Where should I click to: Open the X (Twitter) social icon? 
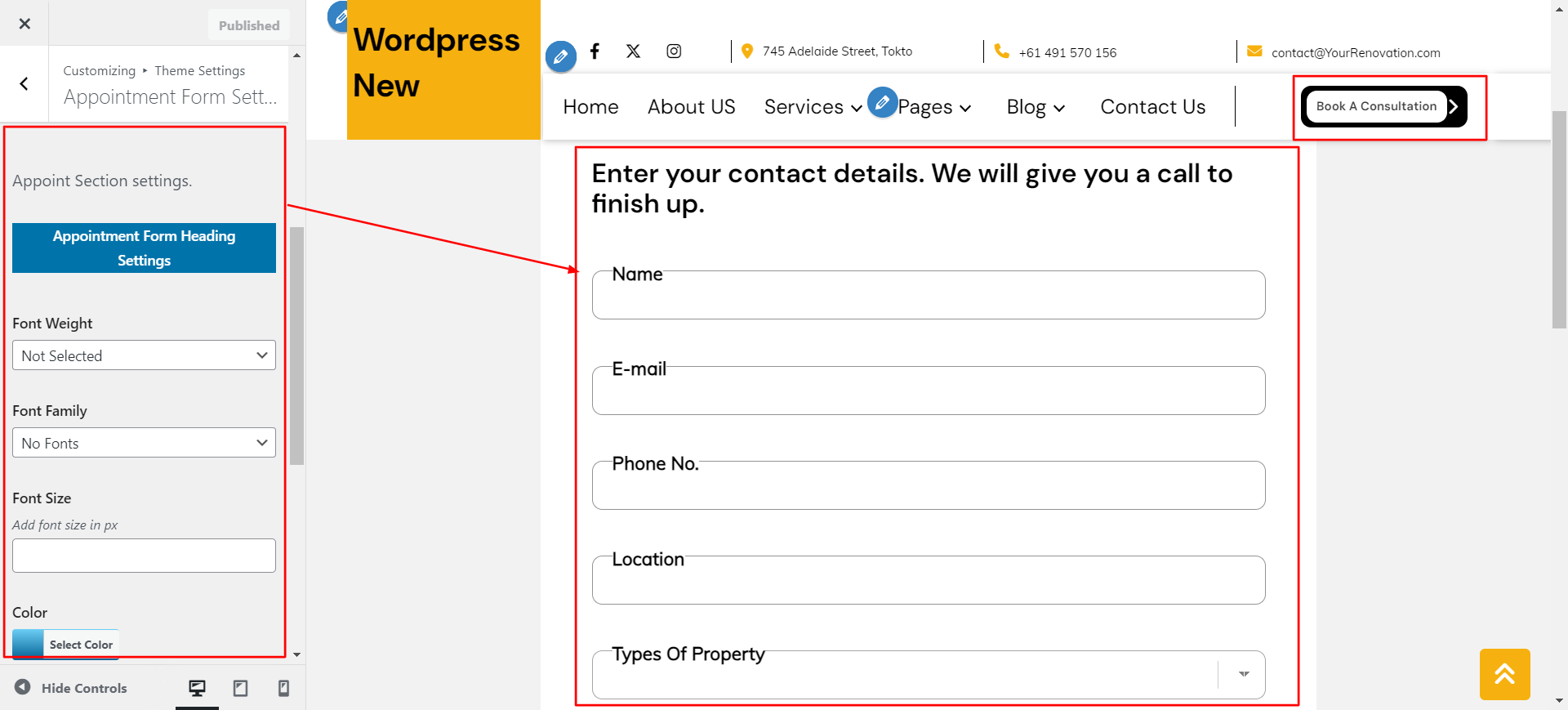tap(633, 51)
